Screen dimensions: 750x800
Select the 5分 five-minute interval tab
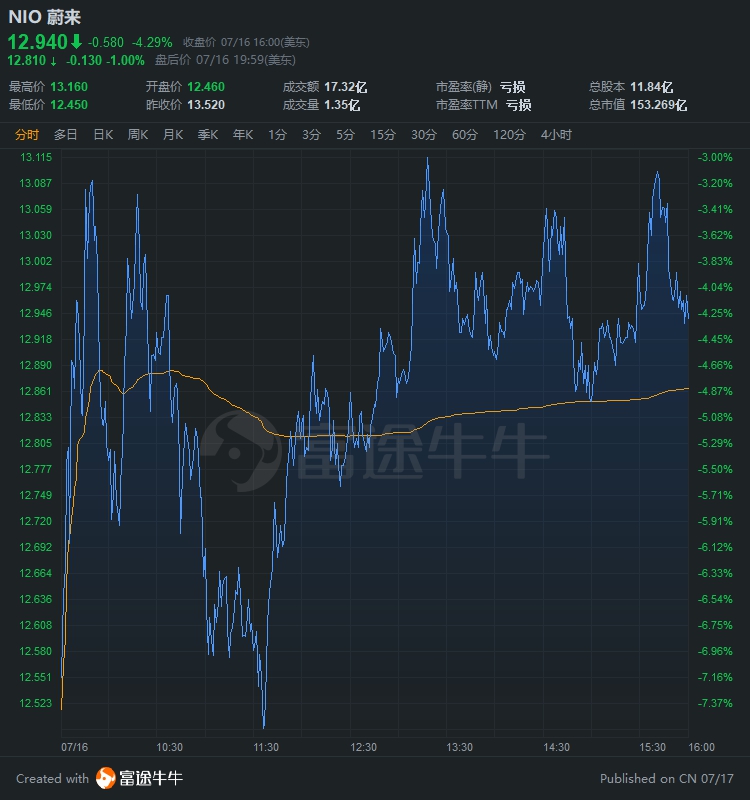coord(345,135)
